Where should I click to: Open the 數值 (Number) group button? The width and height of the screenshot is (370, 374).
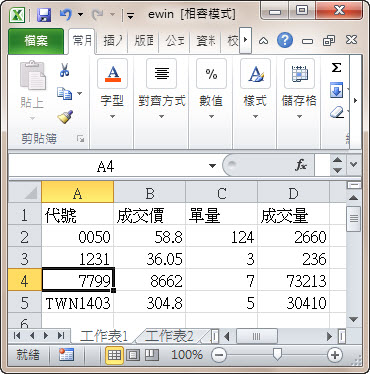pyautogui.click(x=211, y=89)
